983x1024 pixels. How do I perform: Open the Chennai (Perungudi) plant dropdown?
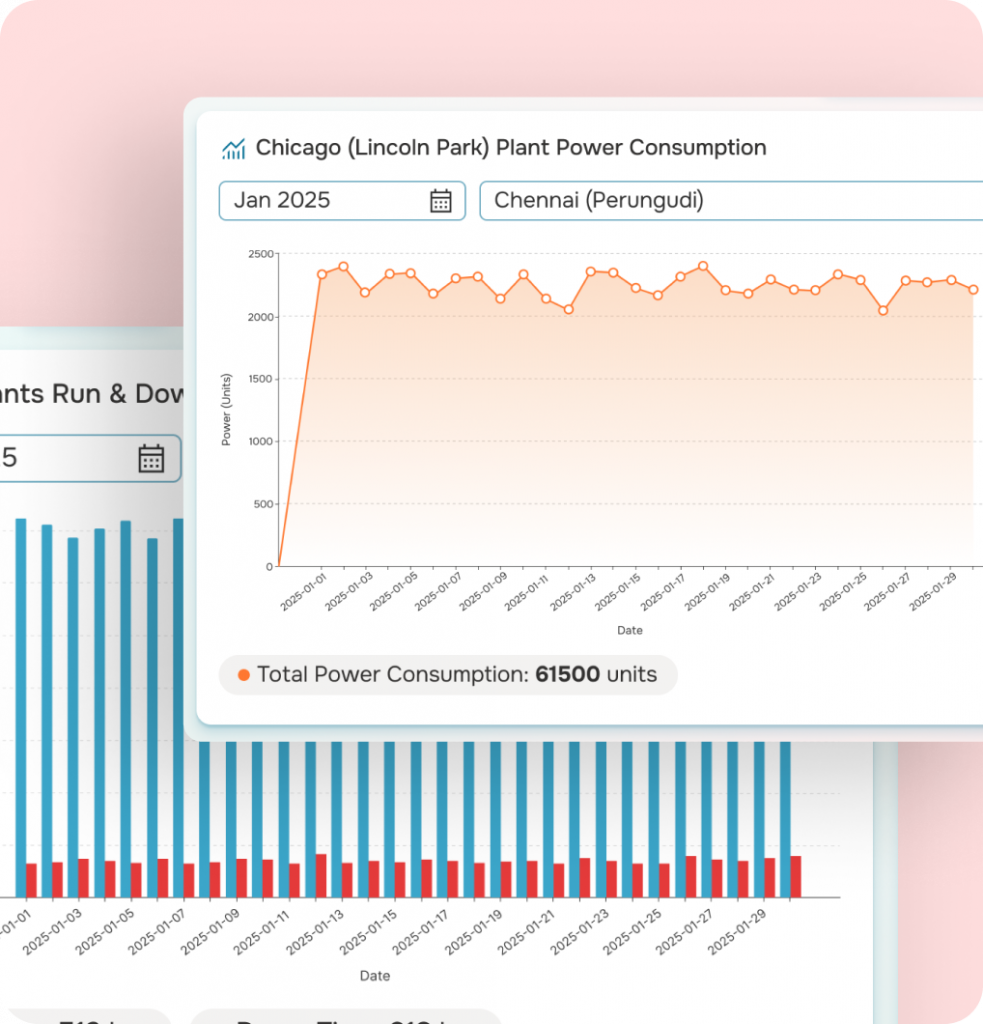732,200
